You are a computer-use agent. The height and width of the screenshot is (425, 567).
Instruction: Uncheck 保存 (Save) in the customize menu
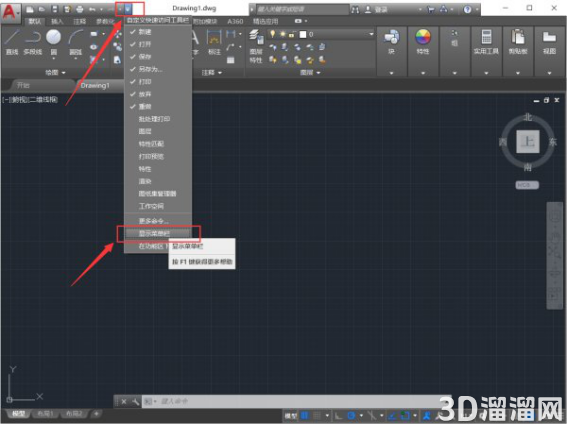pyautogui.click(x=158, y=56)
